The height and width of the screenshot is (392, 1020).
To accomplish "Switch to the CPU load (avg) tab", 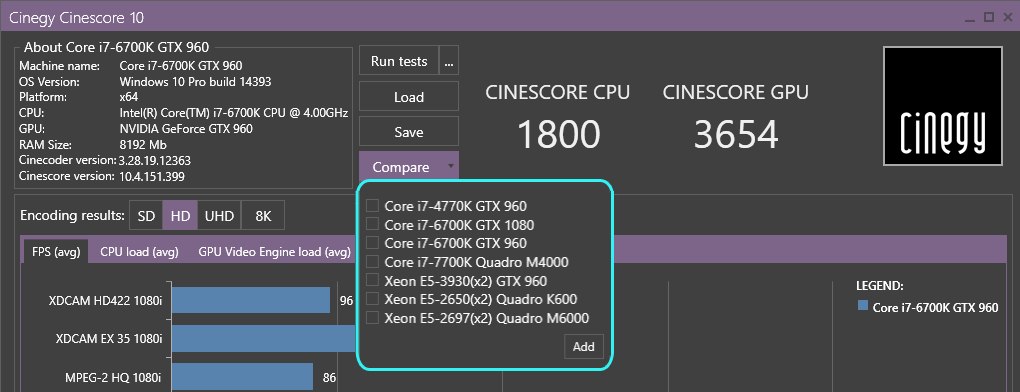I will (x=139, y=252).
